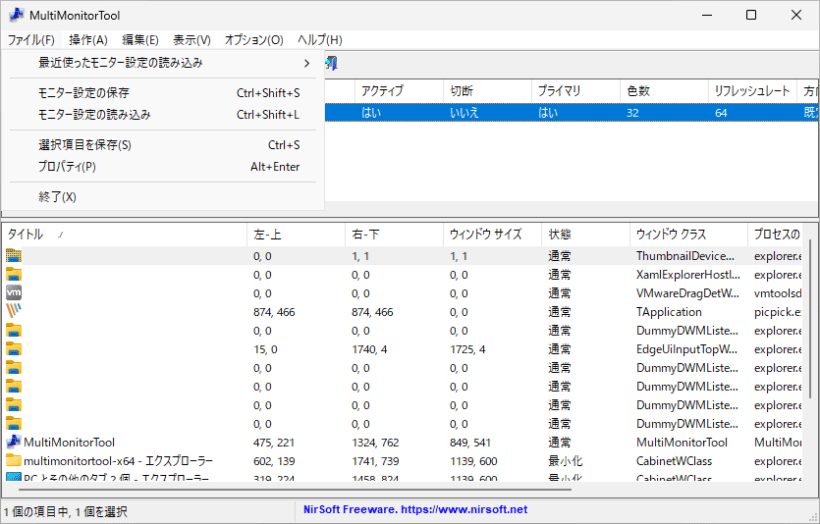Sort by アクティブ column header
The height and width of the screenshot is (524, 820).
(399, 91)
